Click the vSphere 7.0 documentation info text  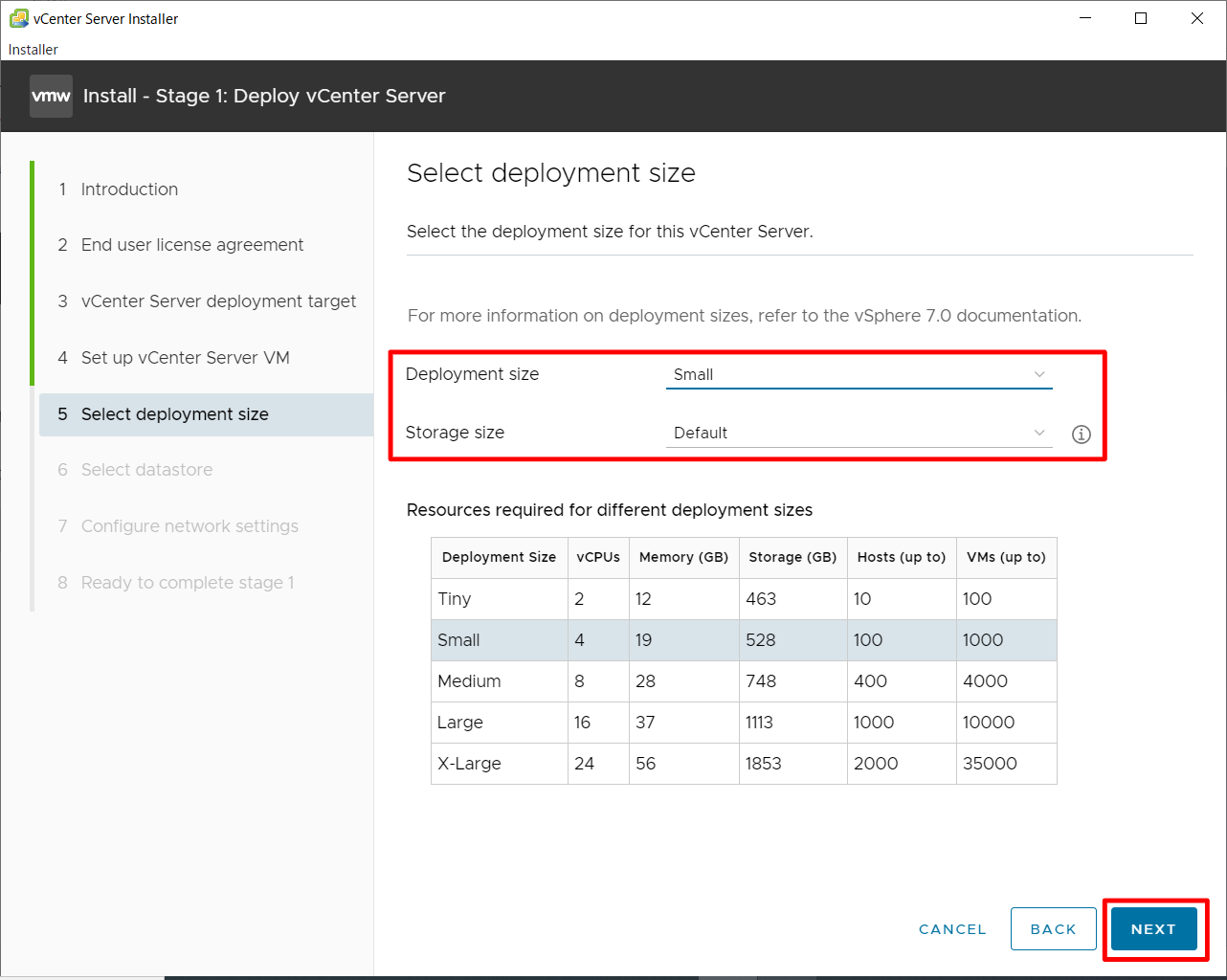[x=745, y=316]
